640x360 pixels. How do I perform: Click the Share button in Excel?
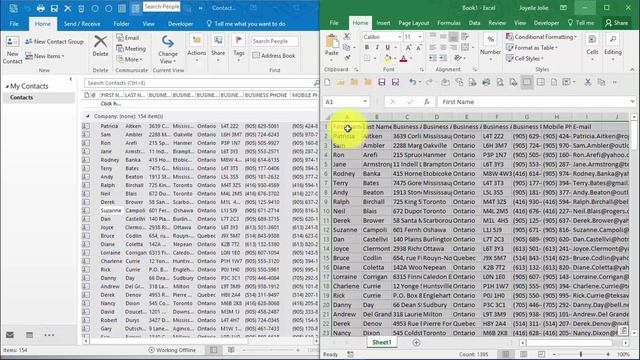click(617, 23)
